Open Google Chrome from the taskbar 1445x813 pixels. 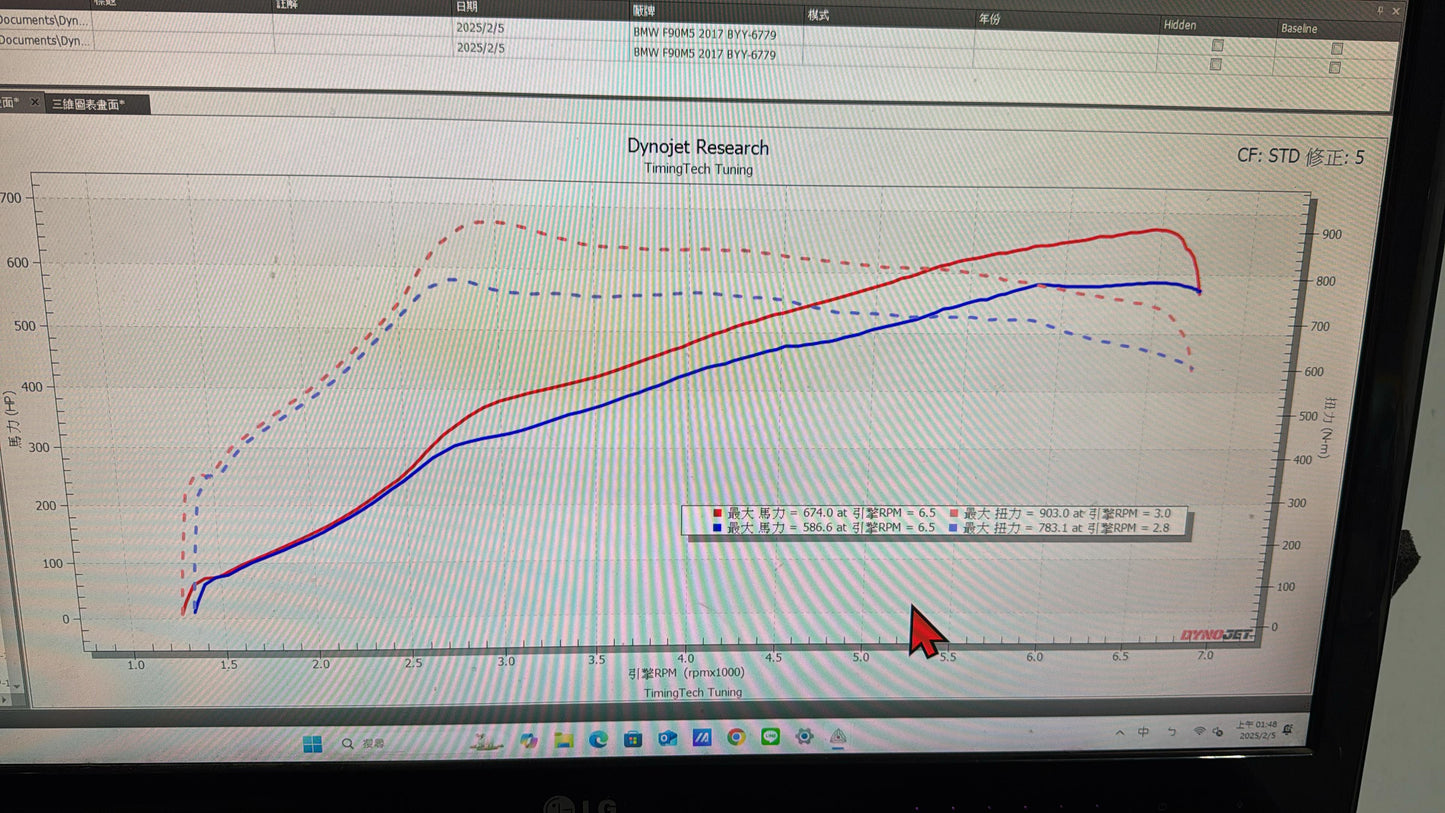736,738
